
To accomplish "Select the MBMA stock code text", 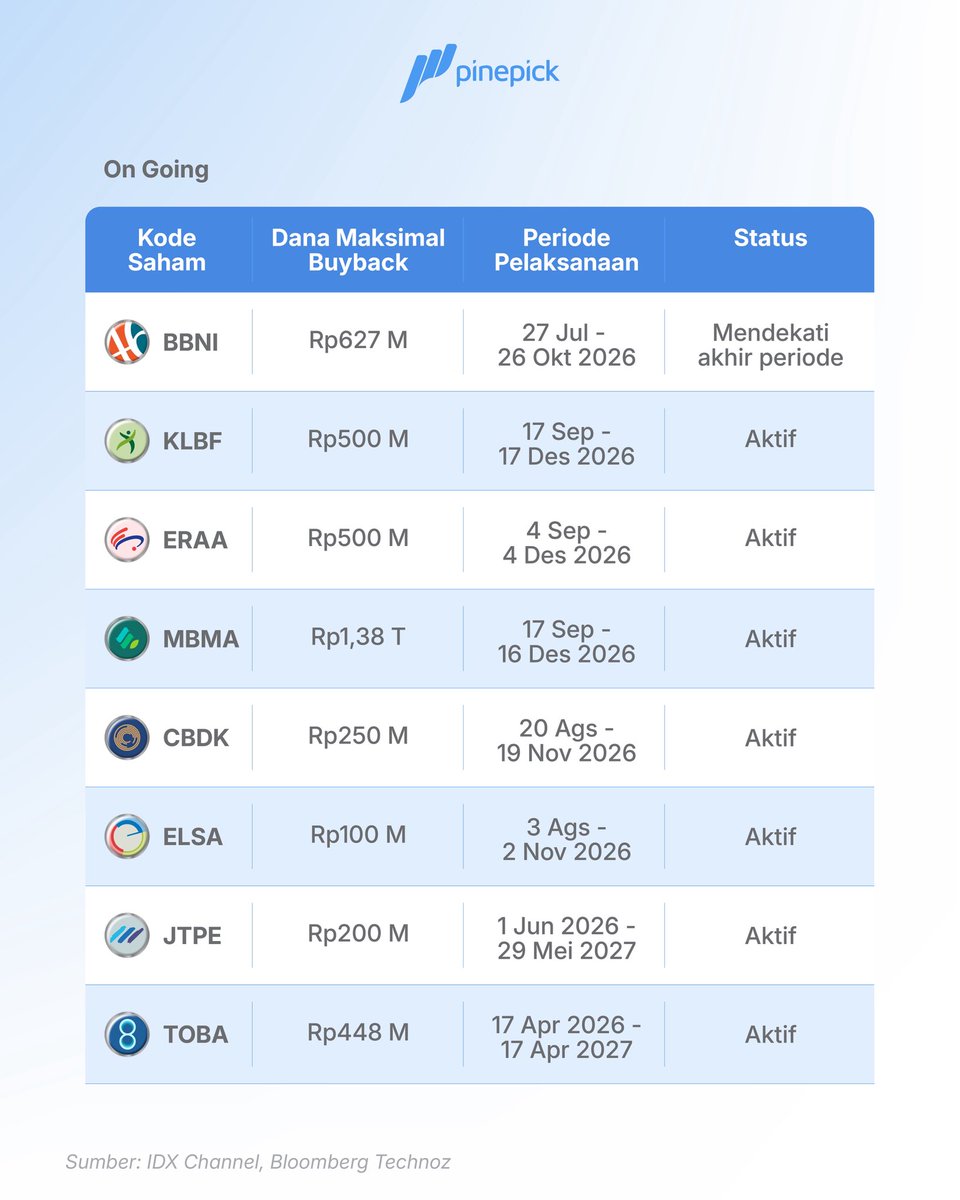I will pos(201,640).
